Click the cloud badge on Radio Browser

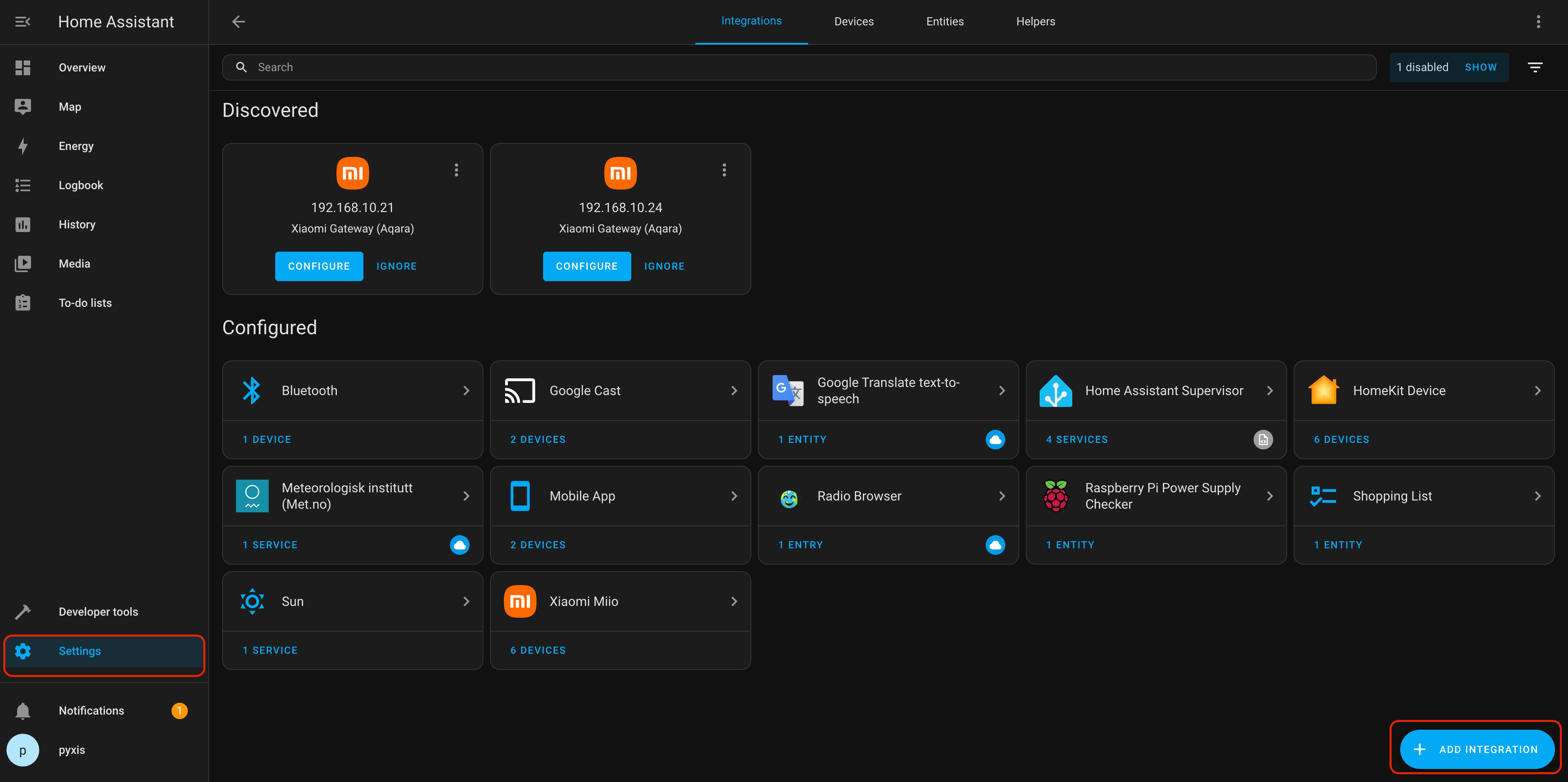point(995,545)
